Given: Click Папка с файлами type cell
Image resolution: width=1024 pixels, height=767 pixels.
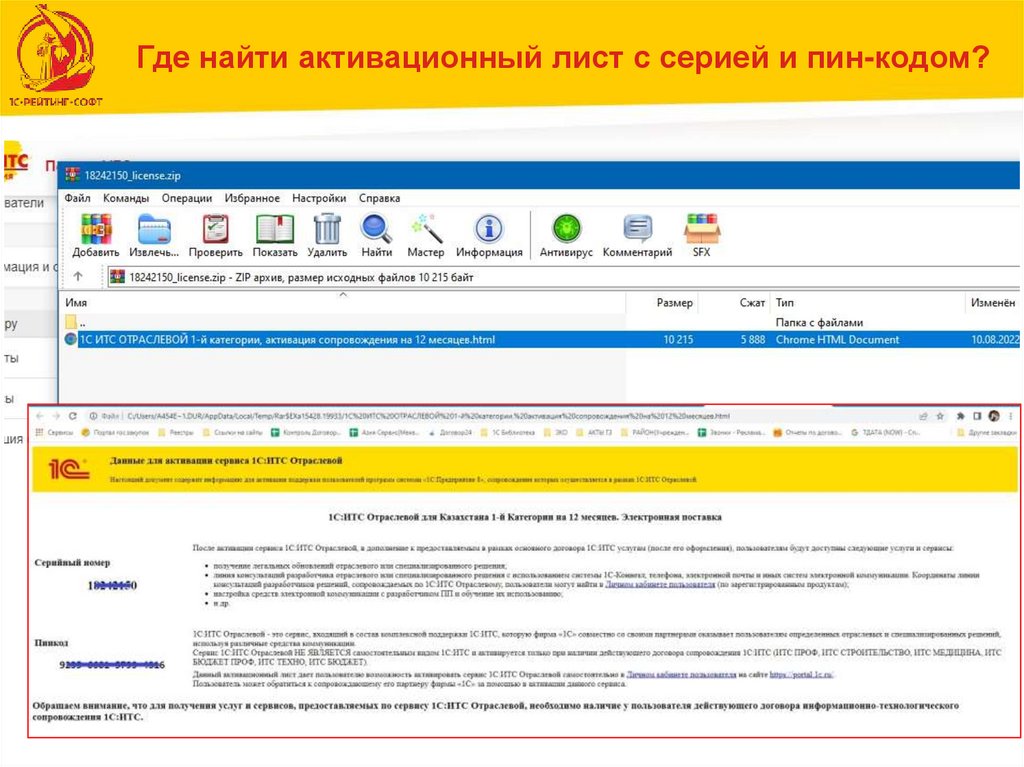Looking at the screenshot, I should pos(819,322).
